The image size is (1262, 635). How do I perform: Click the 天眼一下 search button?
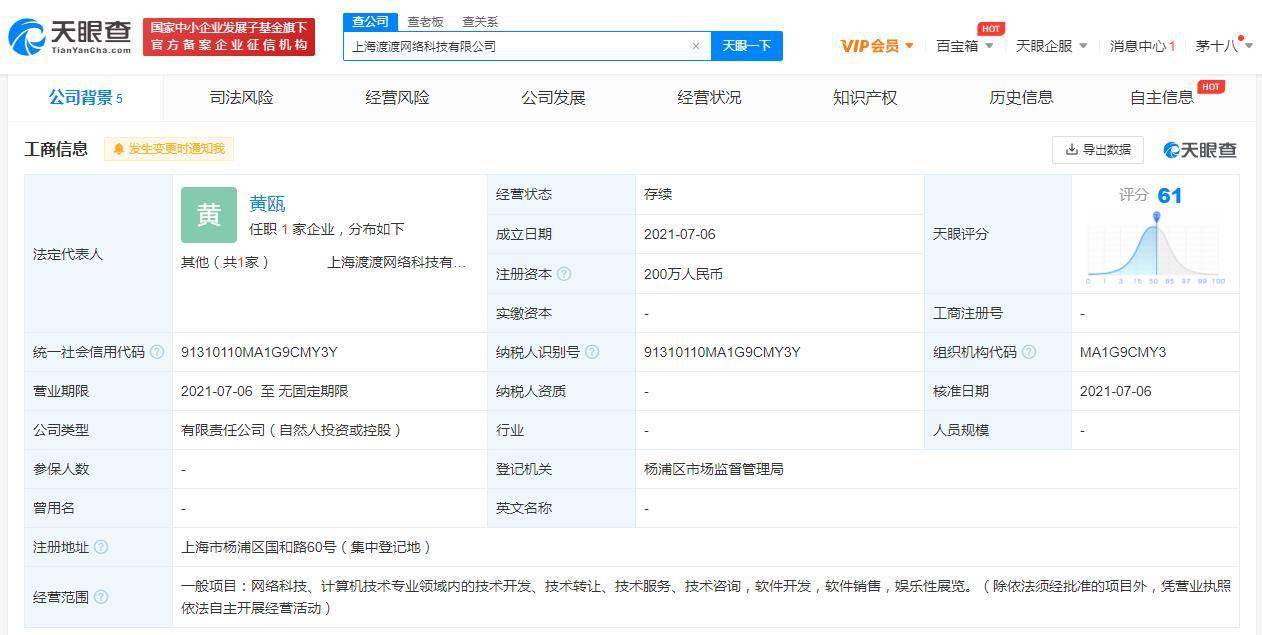pyautogui.click(x=747, y=46)
